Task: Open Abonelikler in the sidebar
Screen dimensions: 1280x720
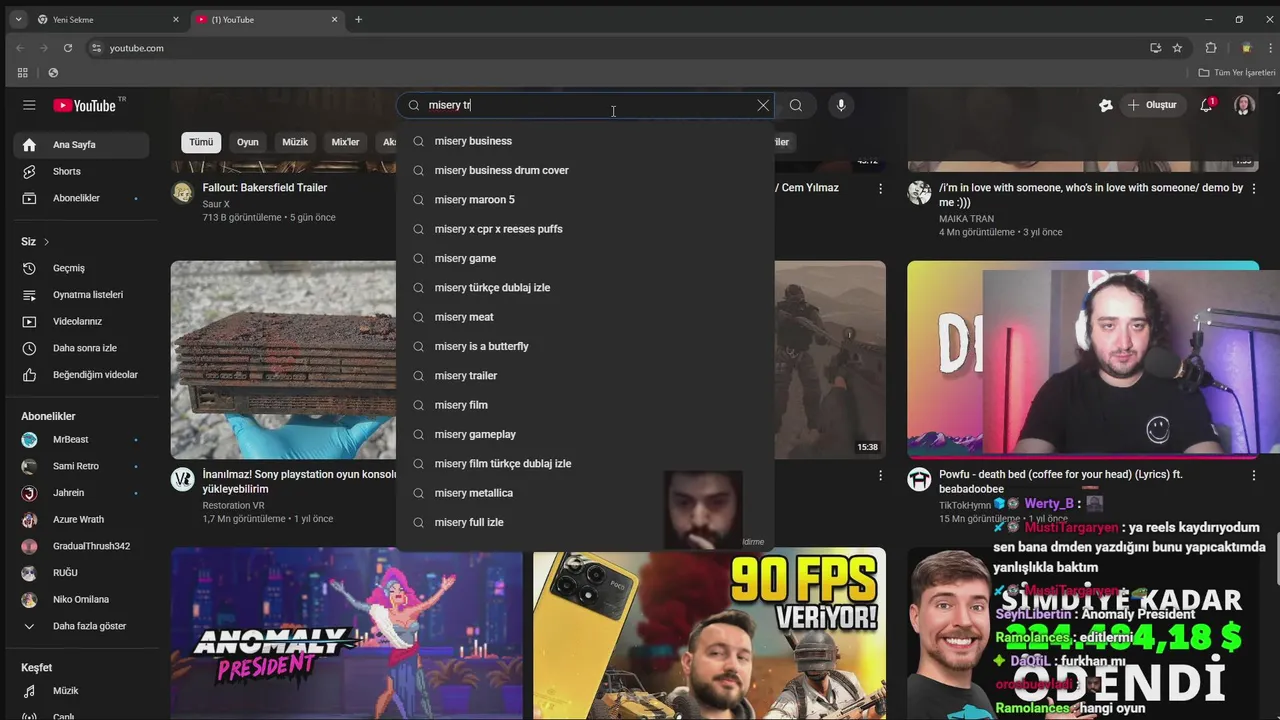Action: 81,198
